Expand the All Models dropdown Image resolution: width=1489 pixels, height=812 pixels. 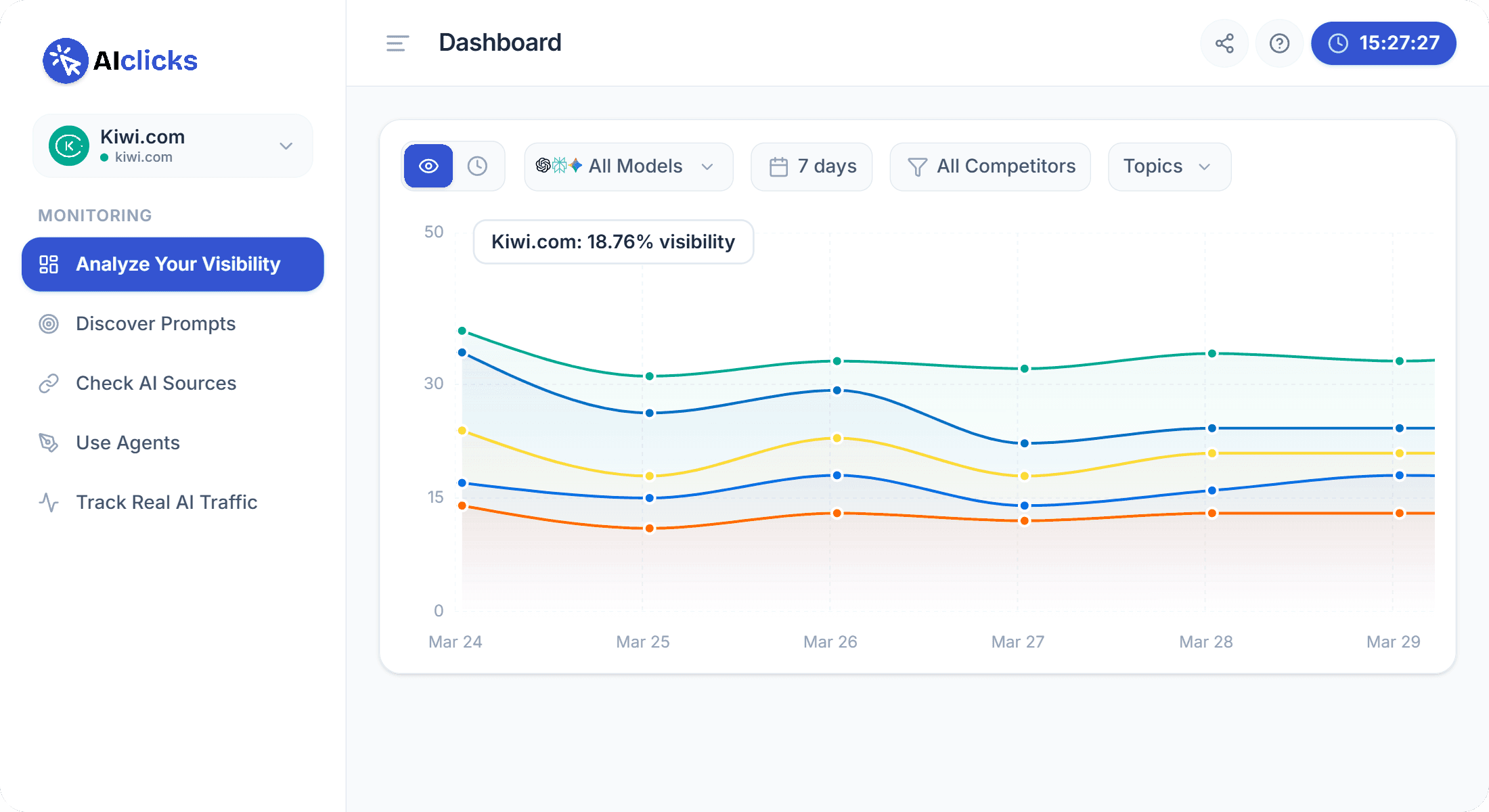click(x=628, y=166)
